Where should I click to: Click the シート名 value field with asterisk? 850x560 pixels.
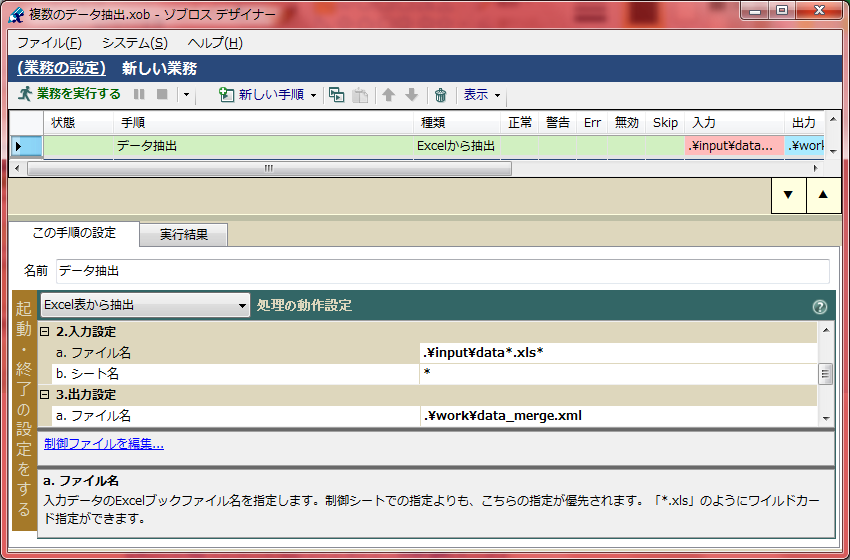tap(618, 374)
